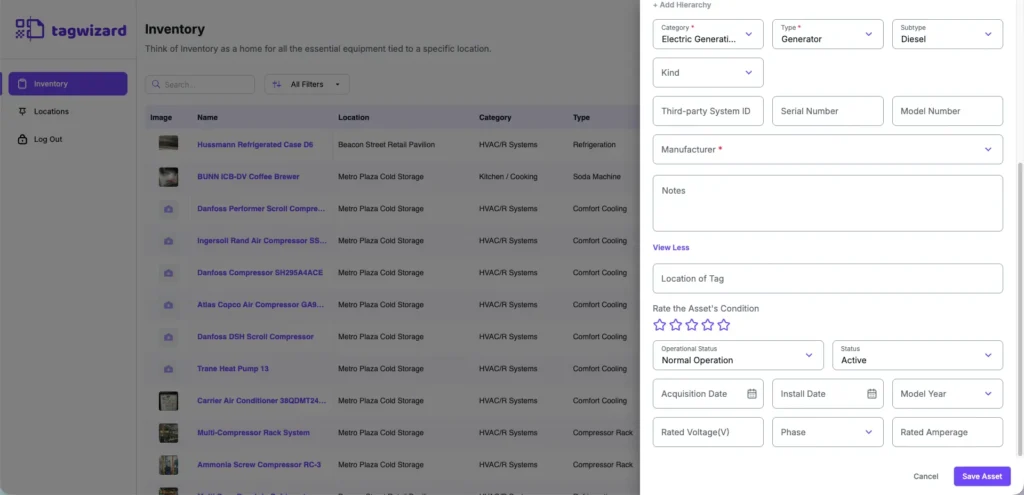Open Danfoss DSH Scroll Compressor link
1024x495 pixels.
coord(255,336)
